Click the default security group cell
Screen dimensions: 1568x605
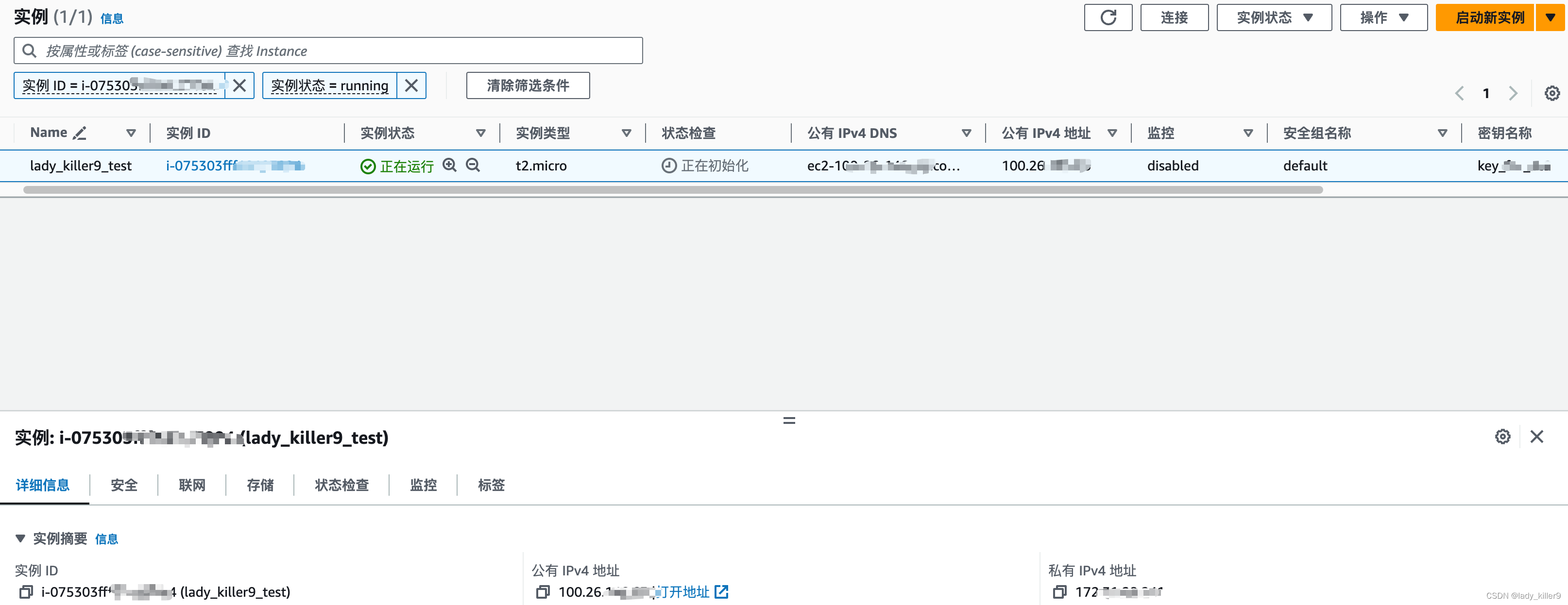pyautogui.click(x=1305, y=166)
